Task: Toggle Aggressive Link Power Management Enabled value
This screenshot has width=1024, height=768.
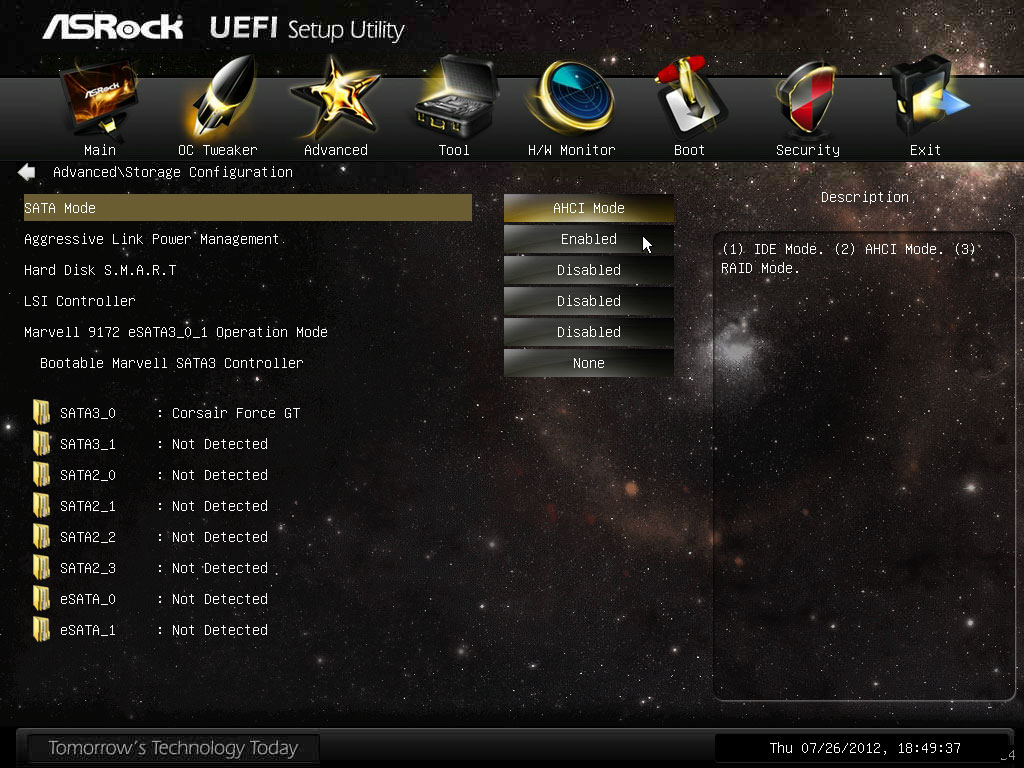Action: (588, 239)
